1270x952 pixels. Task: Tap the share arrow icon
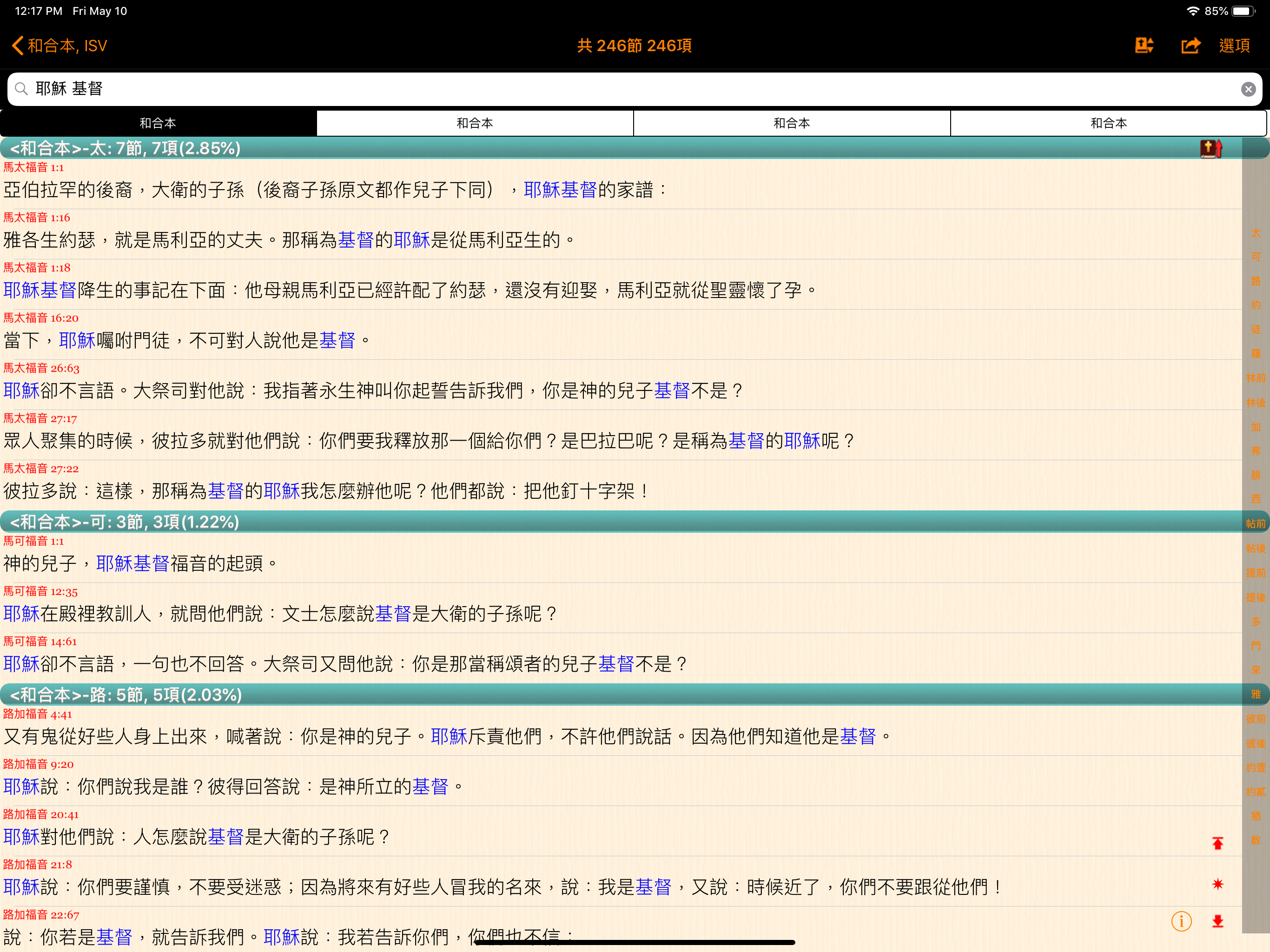pyautogui.click(x=1190, y=46)
